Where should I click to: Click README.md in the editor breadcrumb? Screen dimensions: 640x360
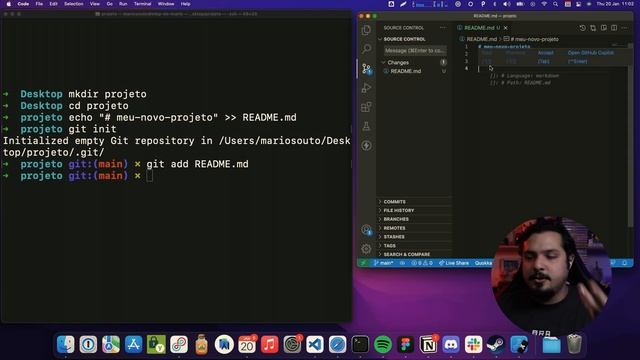(x=481, y=39)
